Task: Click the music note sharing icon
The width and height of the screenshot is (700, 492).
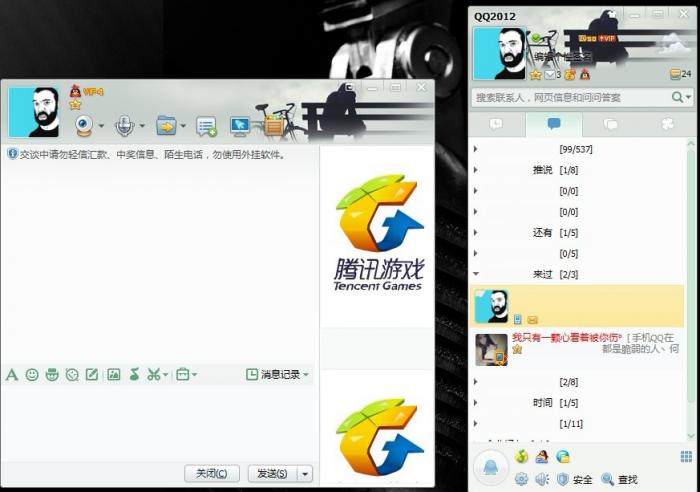Action: coord(134,374)
